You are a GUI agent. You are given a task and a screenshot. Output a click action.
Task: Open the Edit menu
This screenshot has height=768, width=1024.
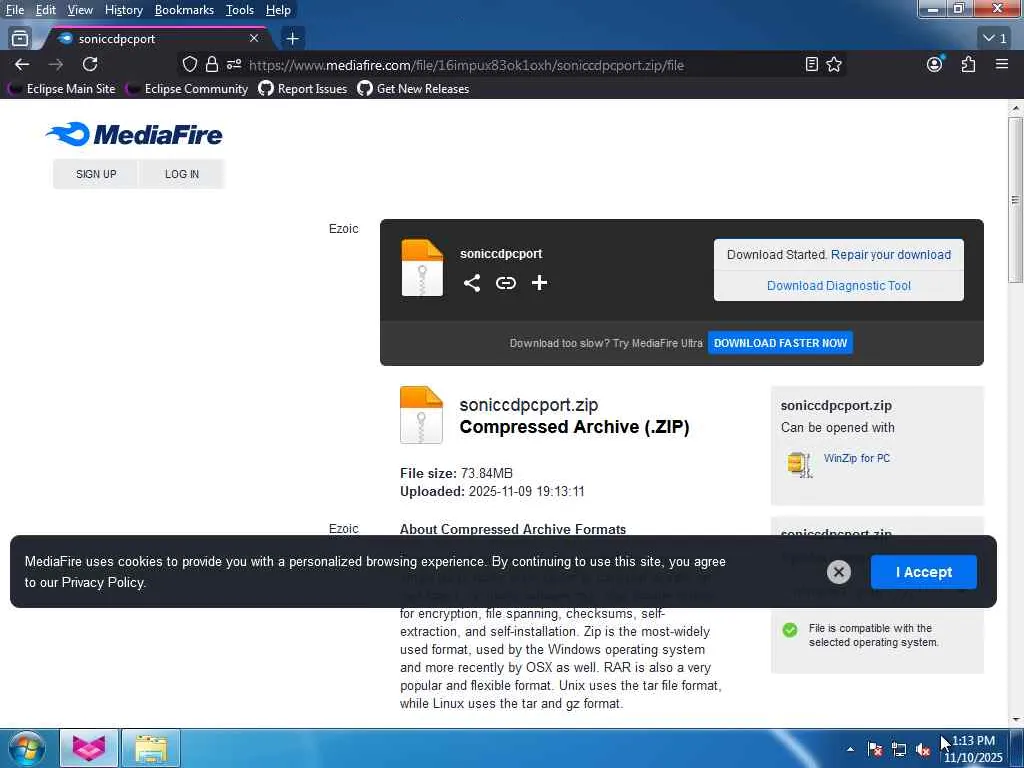coord(46,10)
